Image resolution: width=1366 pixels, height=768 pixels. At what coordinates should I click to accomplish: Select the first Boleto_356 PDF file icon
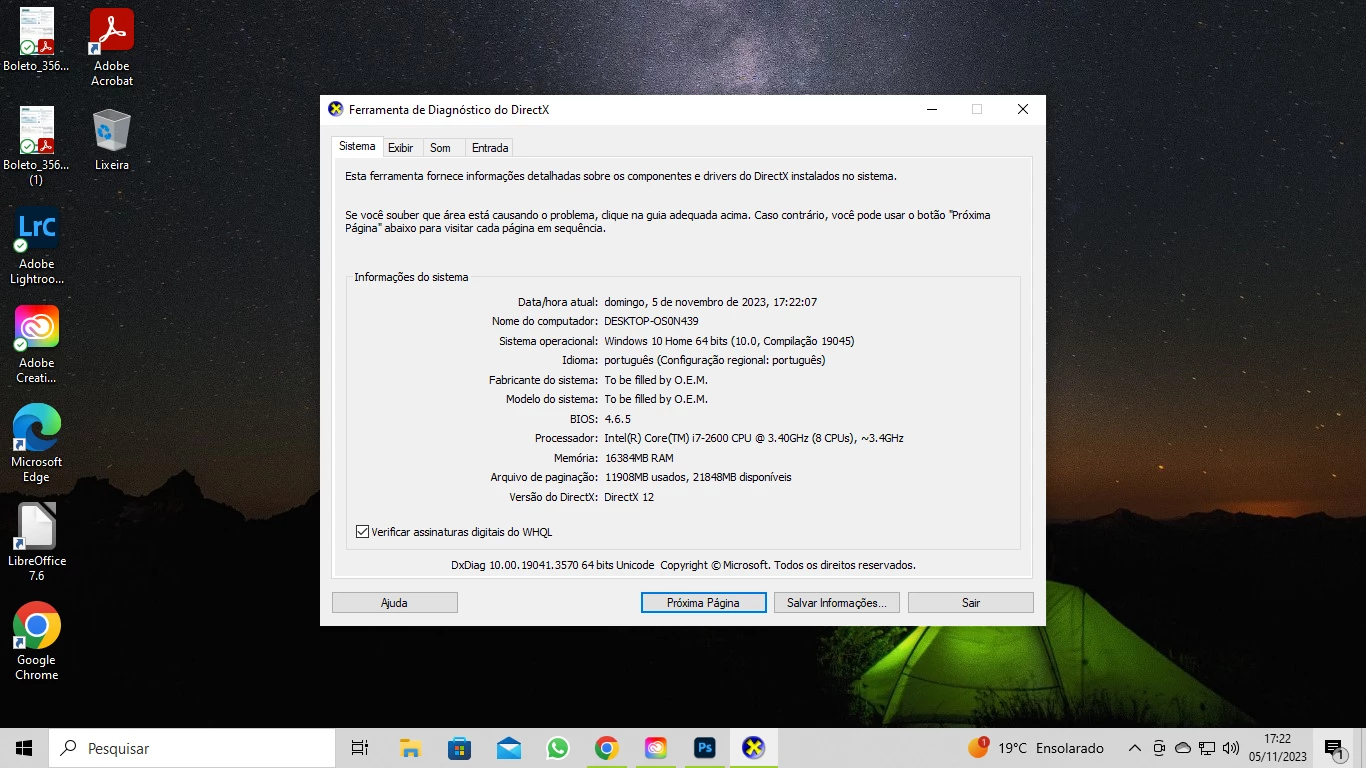click(37, 40)
